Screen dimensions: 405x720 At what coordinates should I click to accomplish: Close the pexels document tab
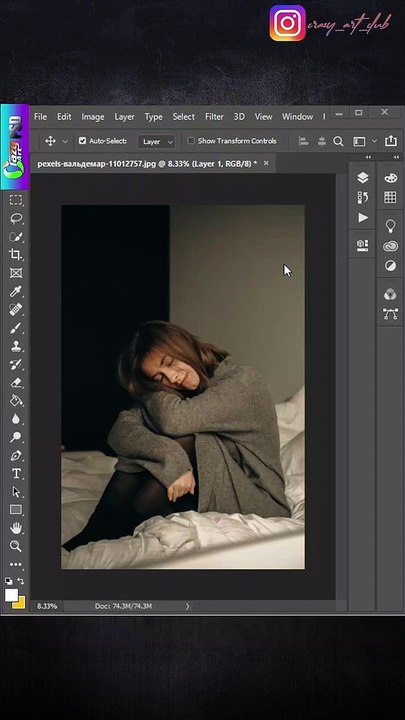(266, 163)
